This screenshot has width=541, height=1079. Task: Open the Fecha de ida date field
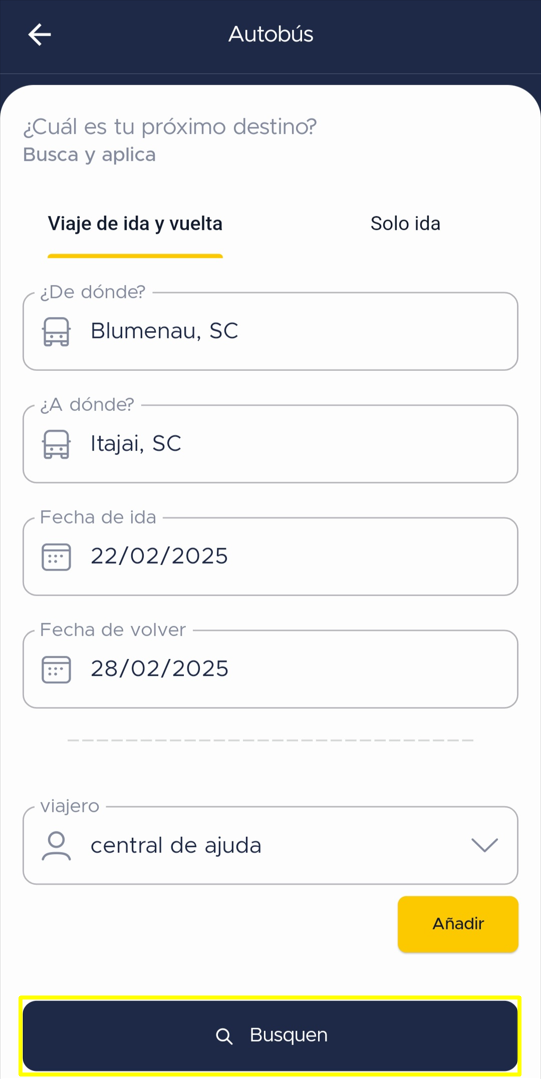coord(270,556)
